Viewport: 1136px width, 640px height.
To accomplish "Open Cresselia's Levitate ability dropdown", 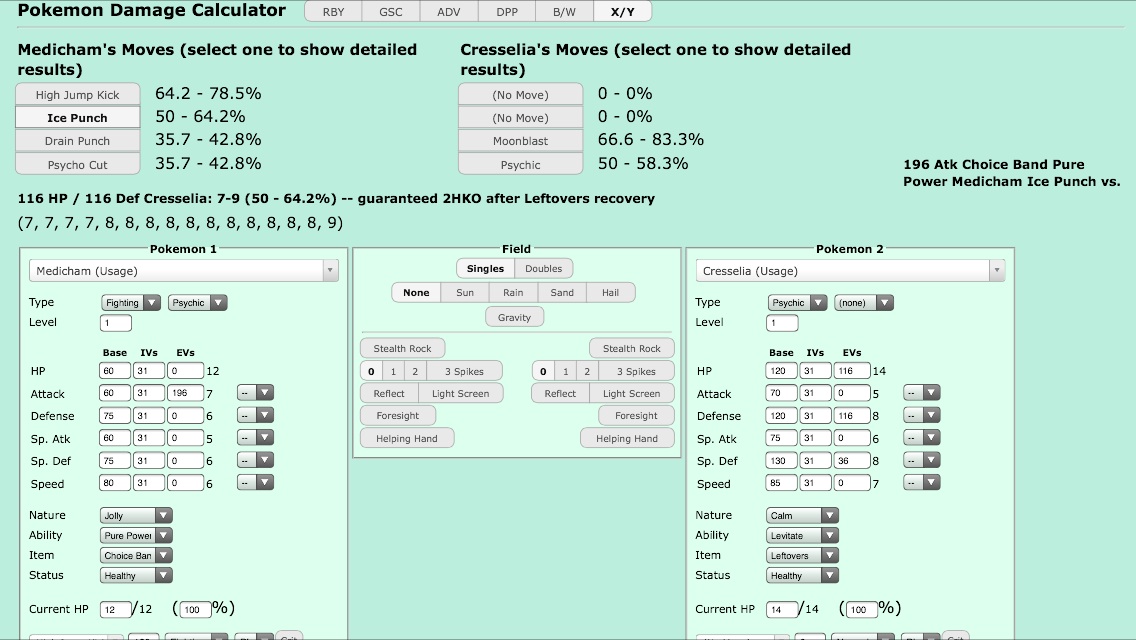I will tap(803, 536).
